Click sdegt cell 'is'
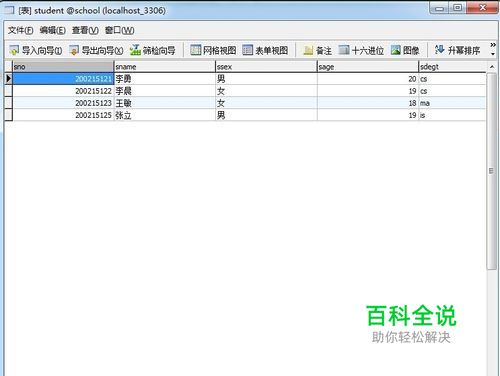Viewport: 500px width, 376px height. [x=452, y=115]
